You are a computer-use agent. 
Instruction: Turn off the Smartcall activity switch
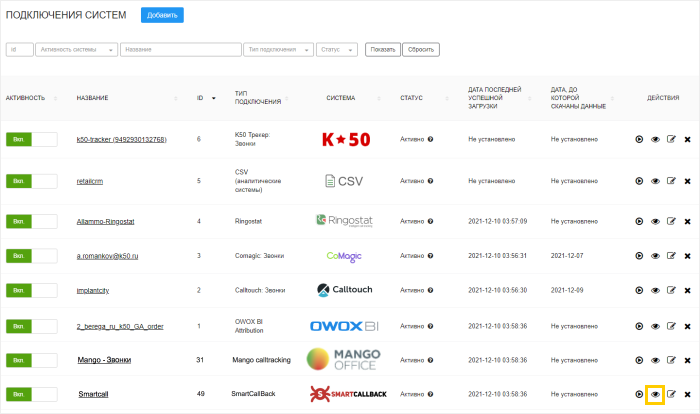(x=32, y=394)
